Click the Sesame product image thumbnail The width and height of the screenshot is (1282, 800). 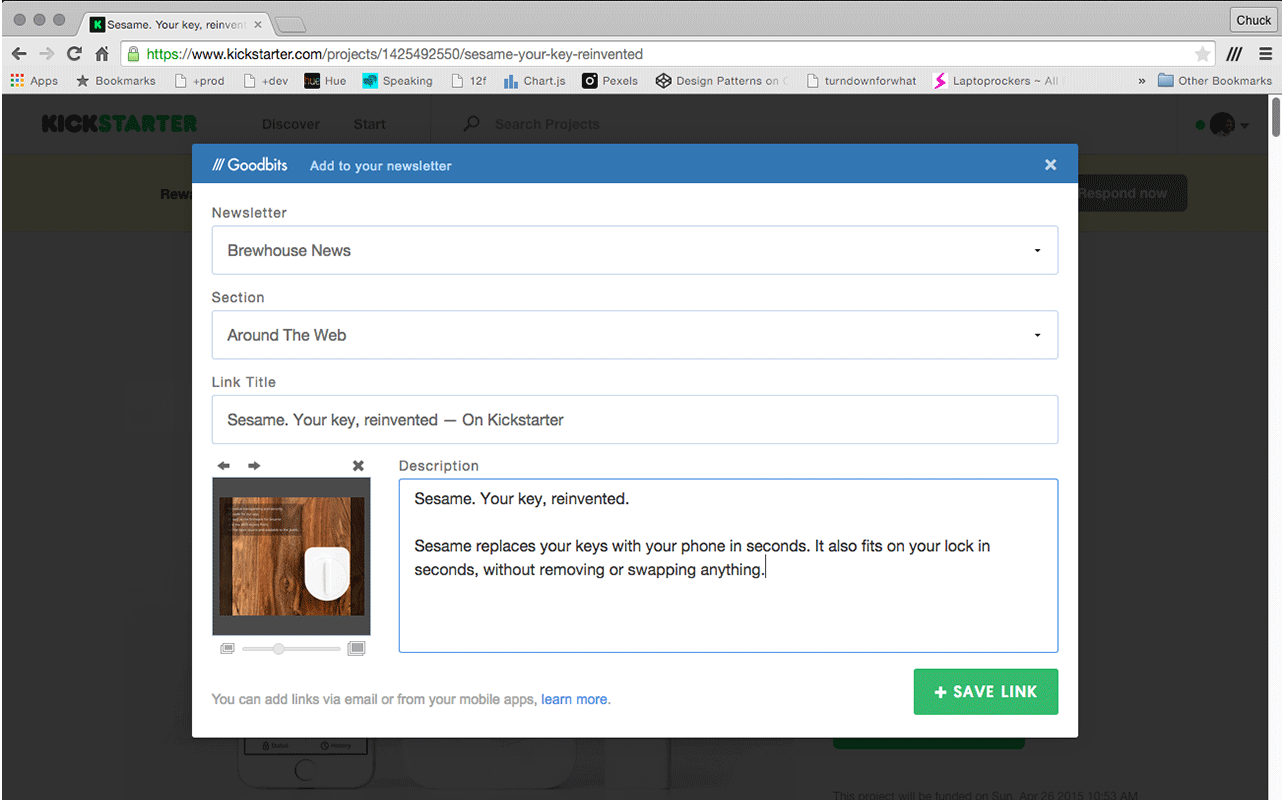pyautogui.click(x=291, y=556)
